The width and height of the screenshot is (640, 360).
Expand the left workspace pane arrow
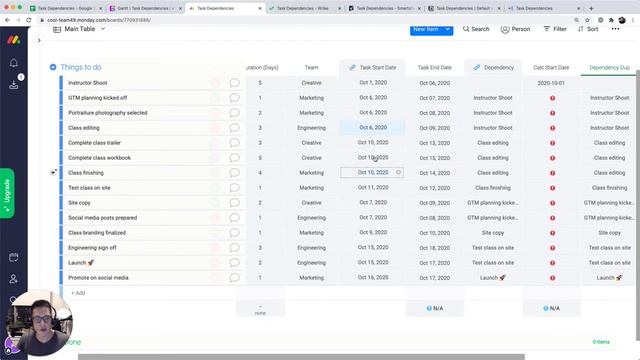(39, 40)
